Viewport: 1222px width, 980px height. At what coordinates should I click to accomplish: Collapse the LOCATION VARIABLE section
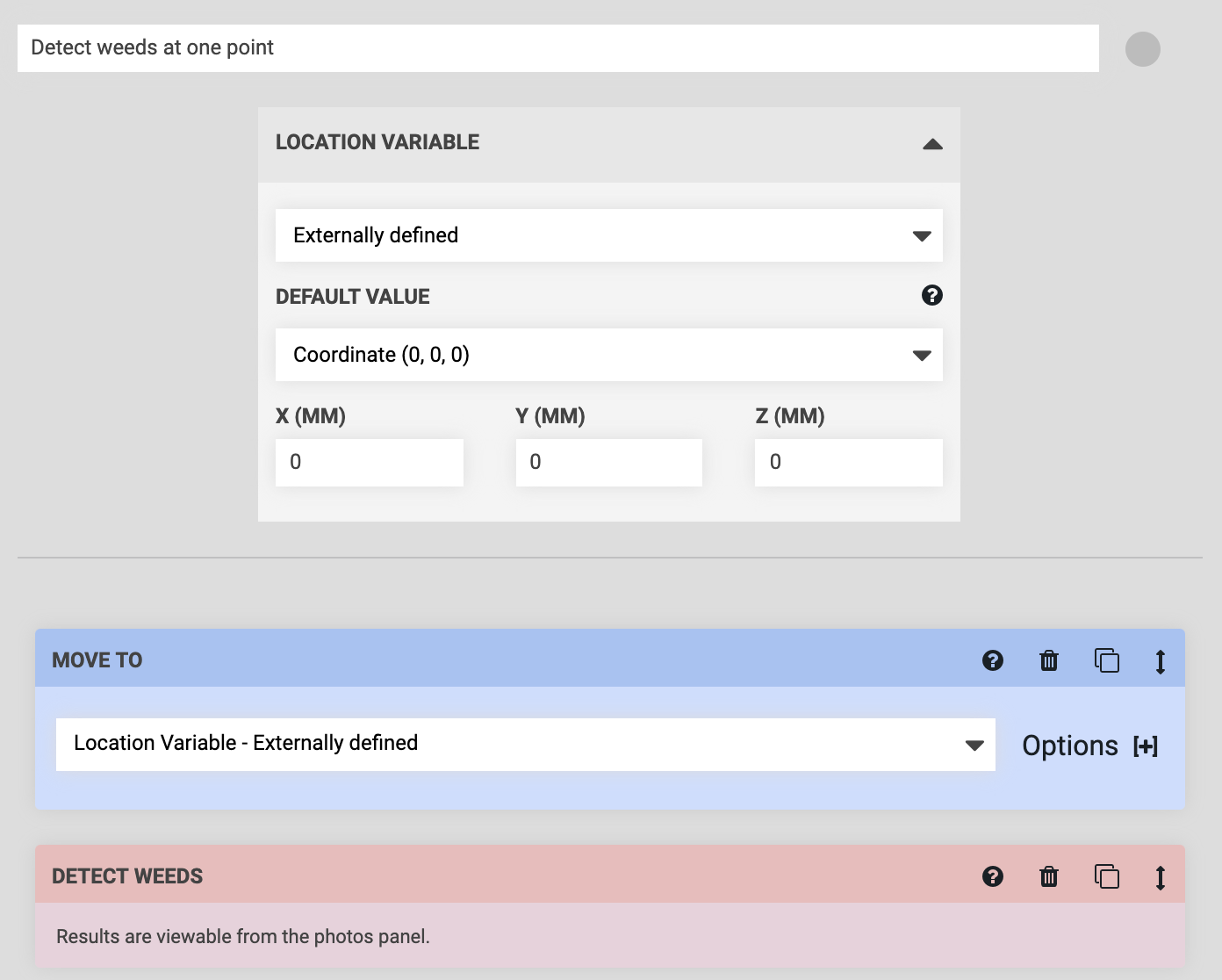(x=933, y=143)
